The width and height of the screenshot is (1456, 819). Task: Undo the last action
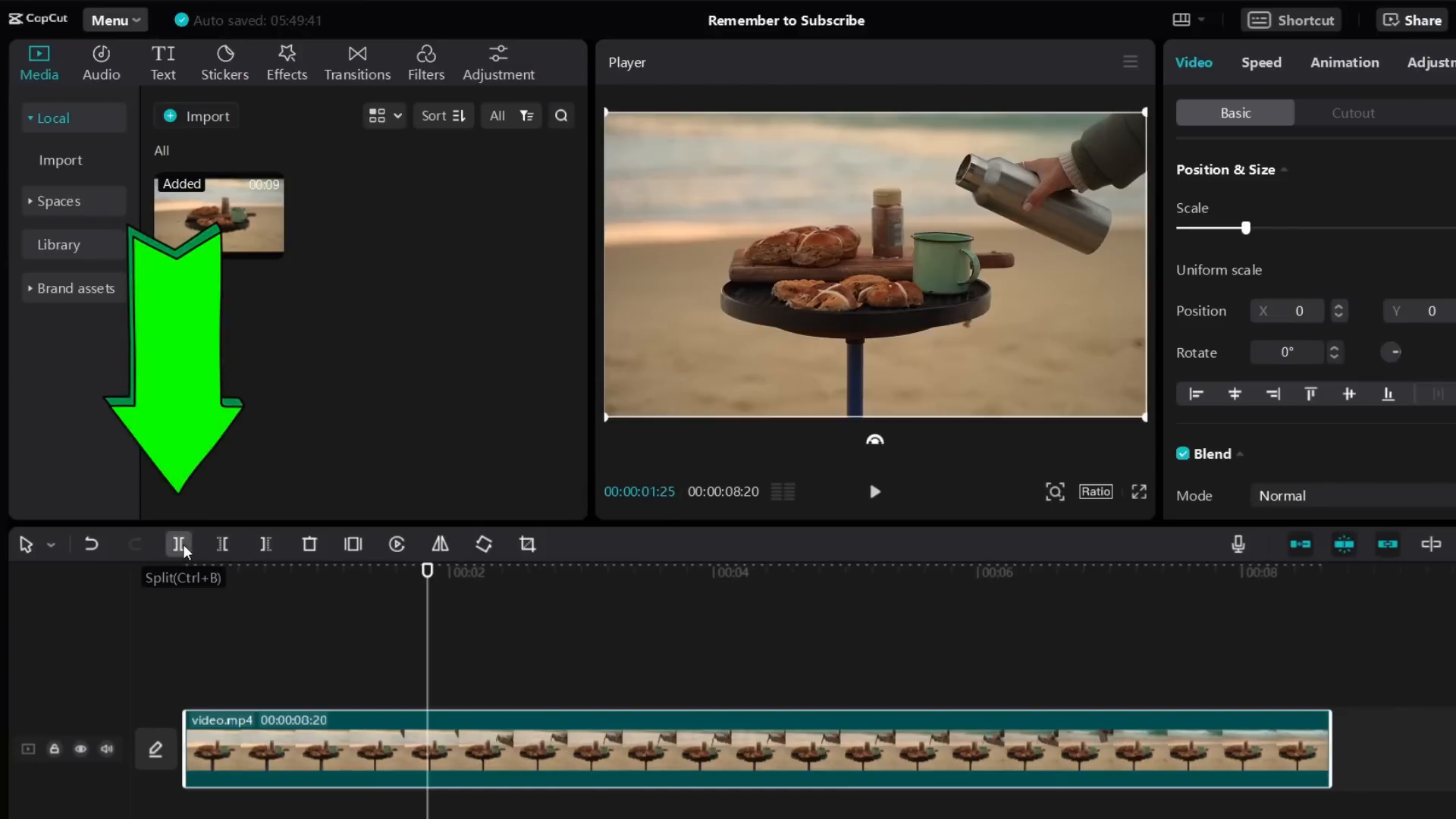point(91,544)
